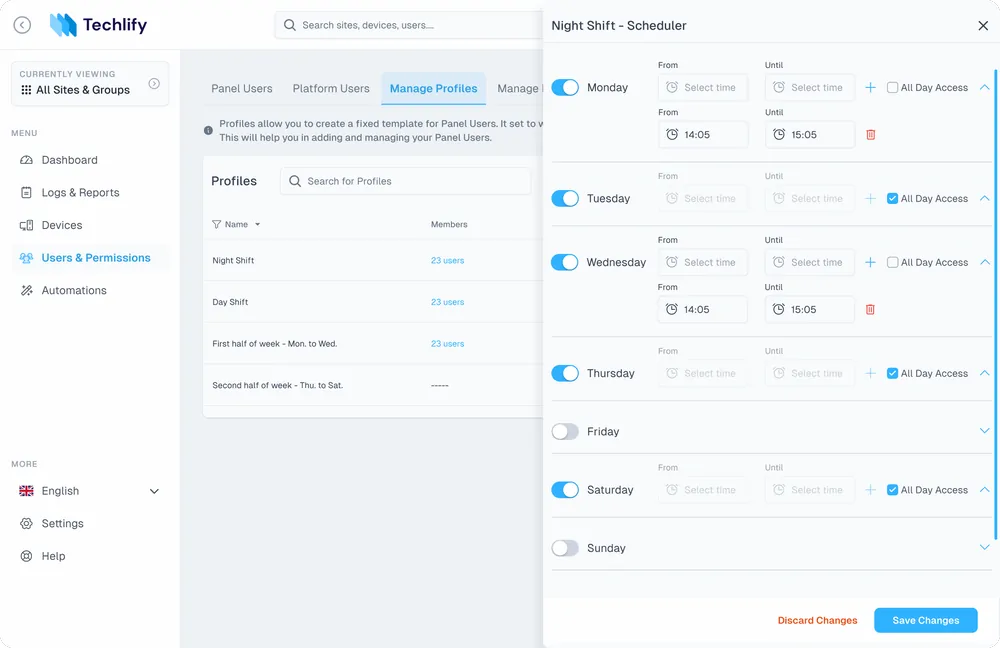This screenshot has width=1000, height=648.
Task: Expand the Friday section chevron
Action: (984, 431)
